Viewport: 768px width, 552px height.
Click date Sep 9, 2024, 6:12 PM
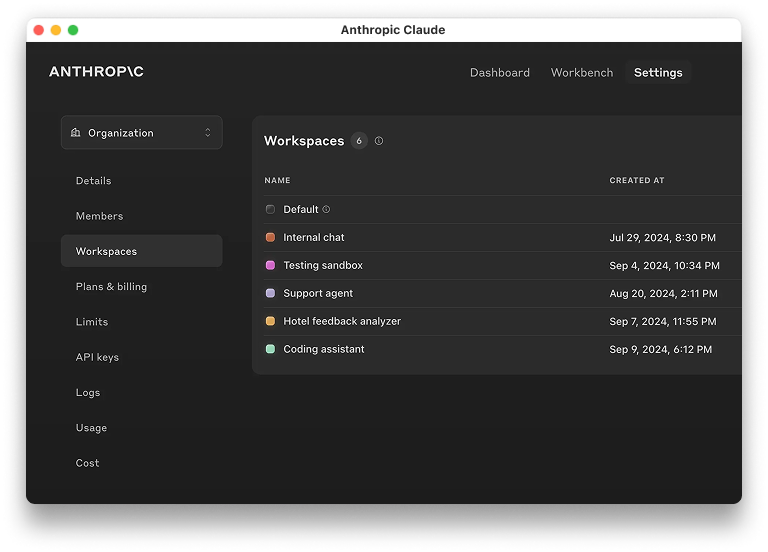[x=660, y=349]
